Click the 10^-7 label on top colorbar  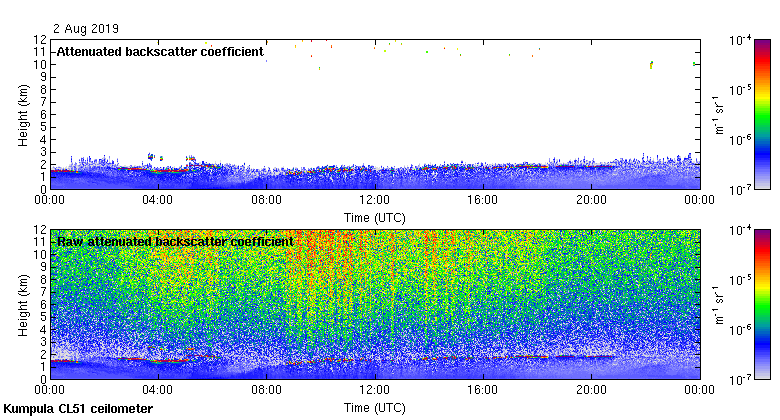pyautogui.click(x=740, y=190)
